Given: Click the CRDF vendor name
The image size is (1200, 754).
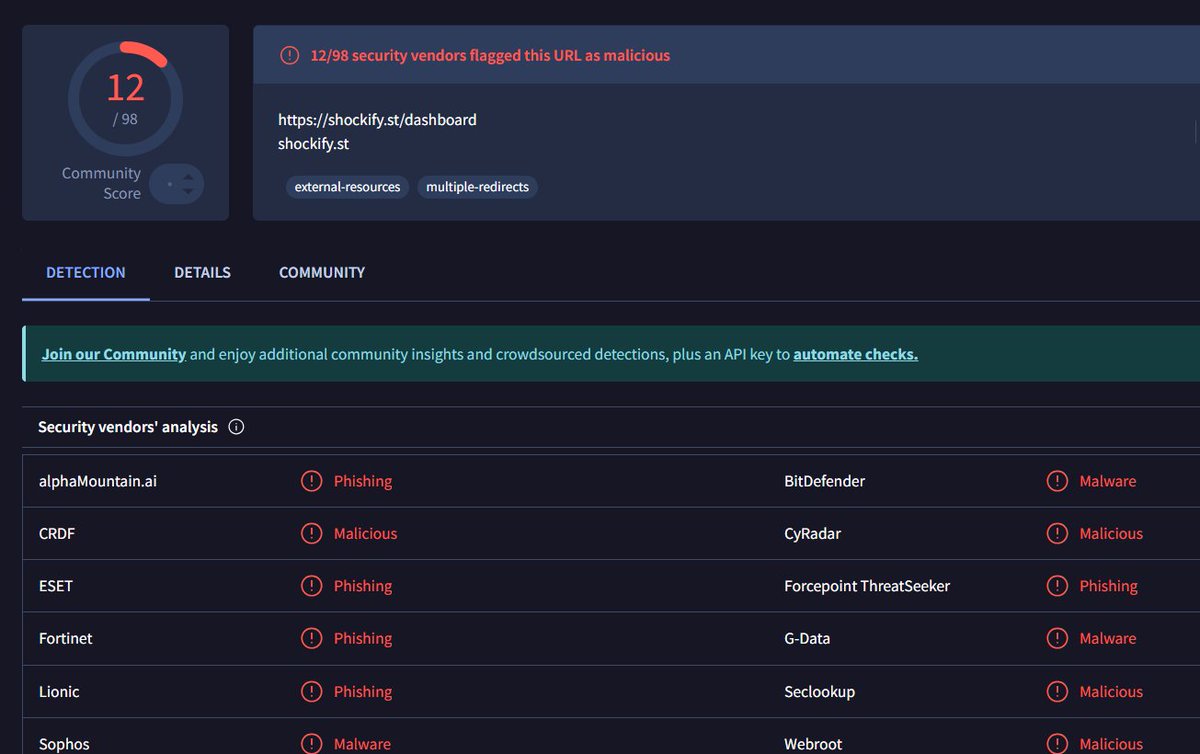Looking at the screenshot, I should pyautogui.click(x=57, y=533).
